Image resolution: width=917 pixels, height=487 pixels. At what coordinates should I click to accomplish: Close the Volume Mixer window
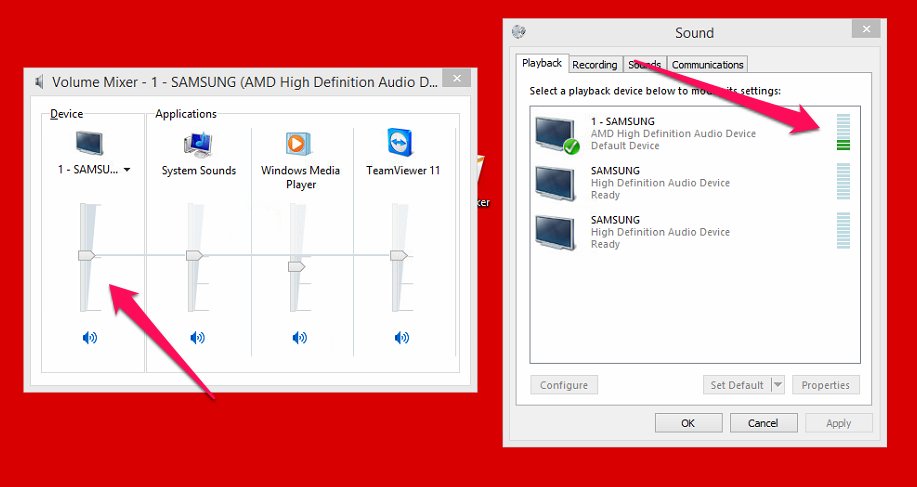click(457, 78)
